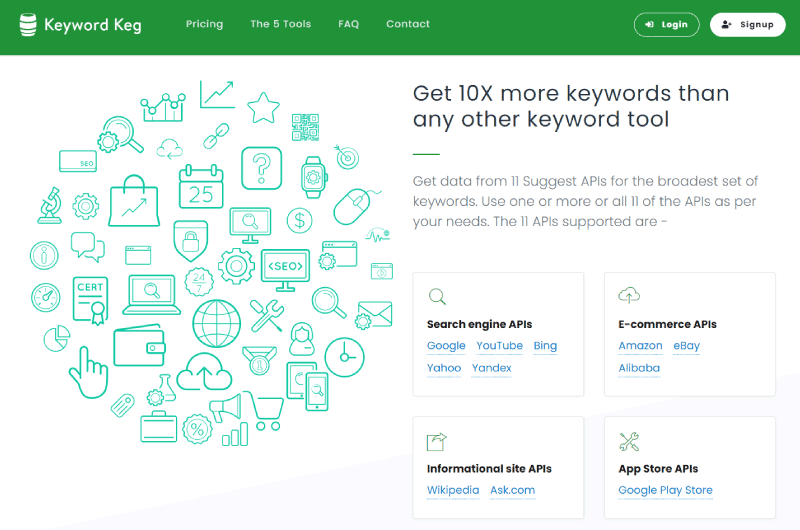Click the Login button
The image size is (800, 530).
666,24
